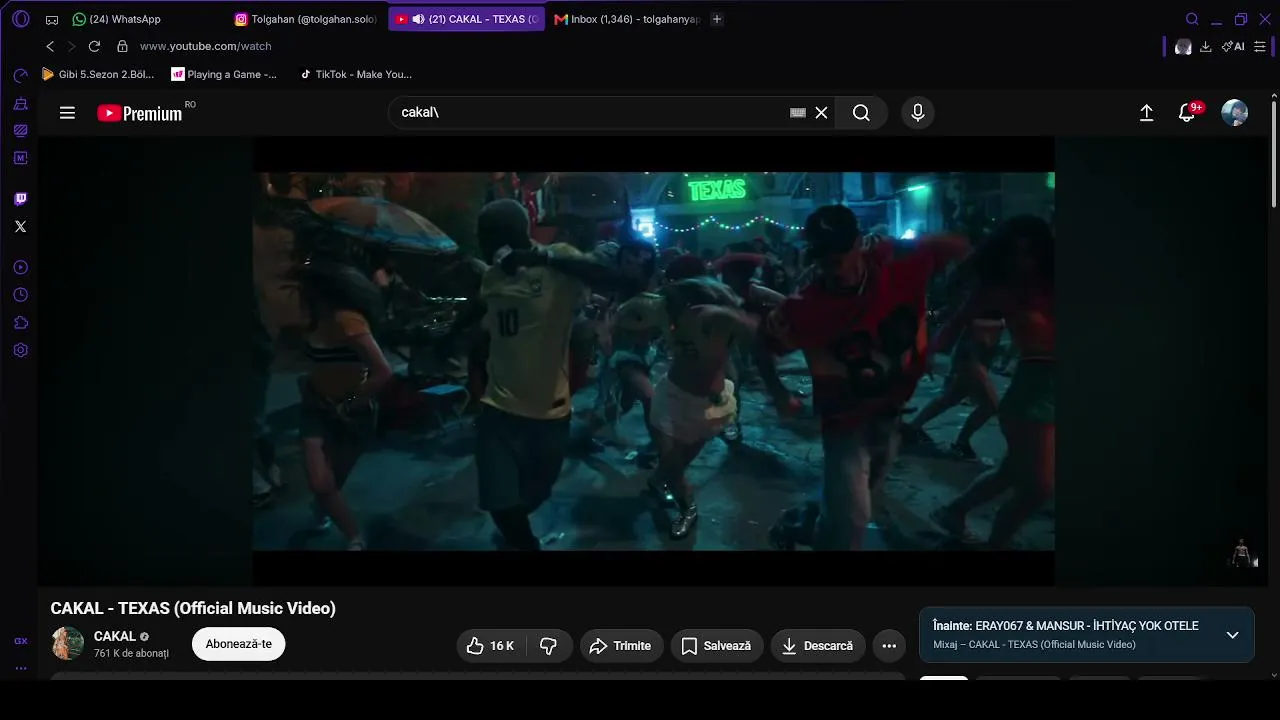The height and width of the screenshot is (720, 1280).
Task: Open the on-screen keyboard in the search box
Action: pyautogui.click(x=798, y=113)
